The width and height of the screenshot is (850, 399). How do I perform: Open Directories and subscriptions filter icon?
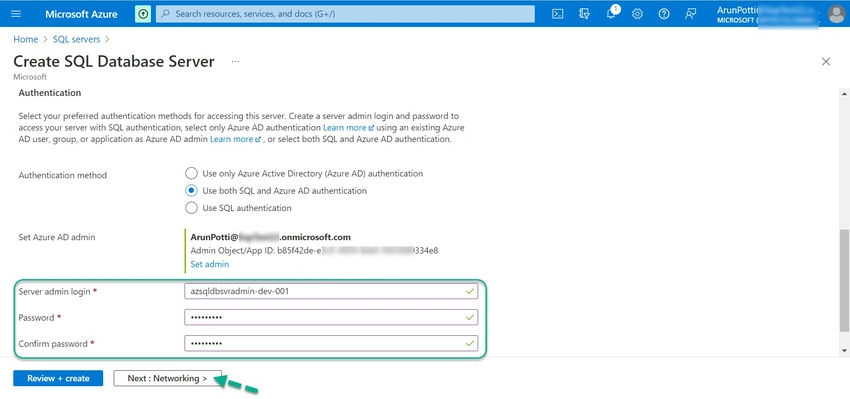(x=584, y=14)
